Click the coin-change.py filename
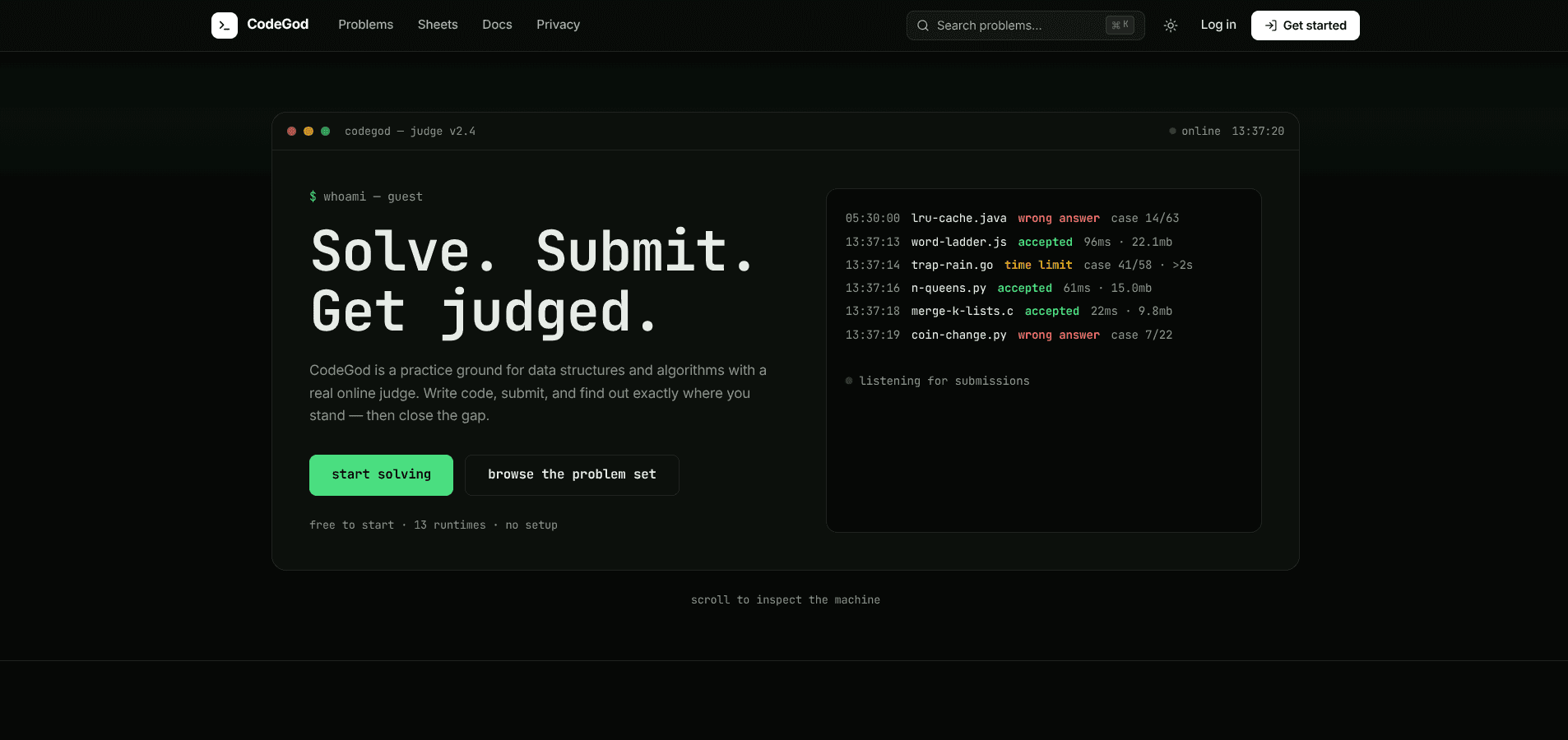Screen dimensions: 1568x740 (958, 335)
